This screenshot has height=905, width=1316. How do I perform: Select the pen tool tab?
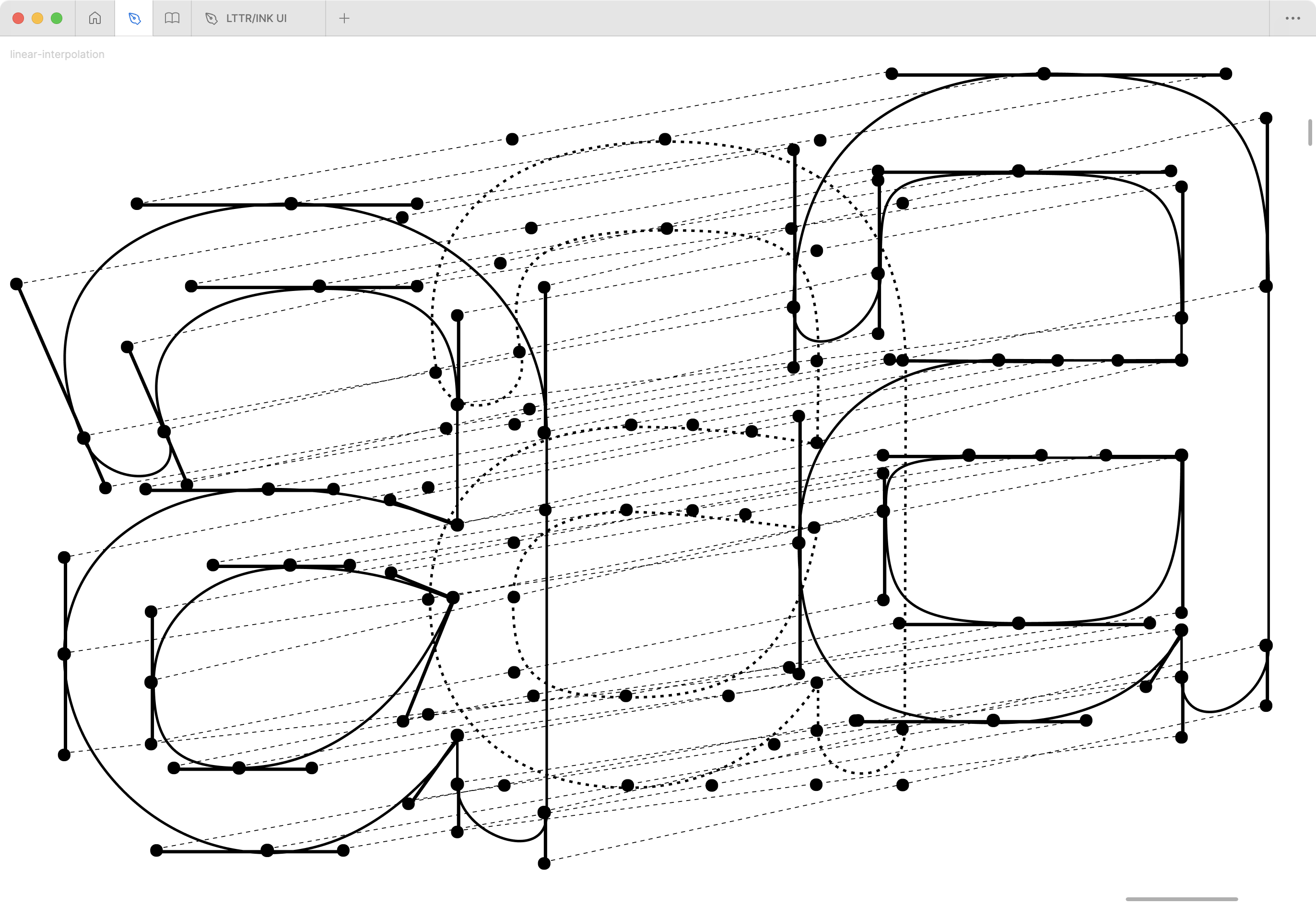134,18
